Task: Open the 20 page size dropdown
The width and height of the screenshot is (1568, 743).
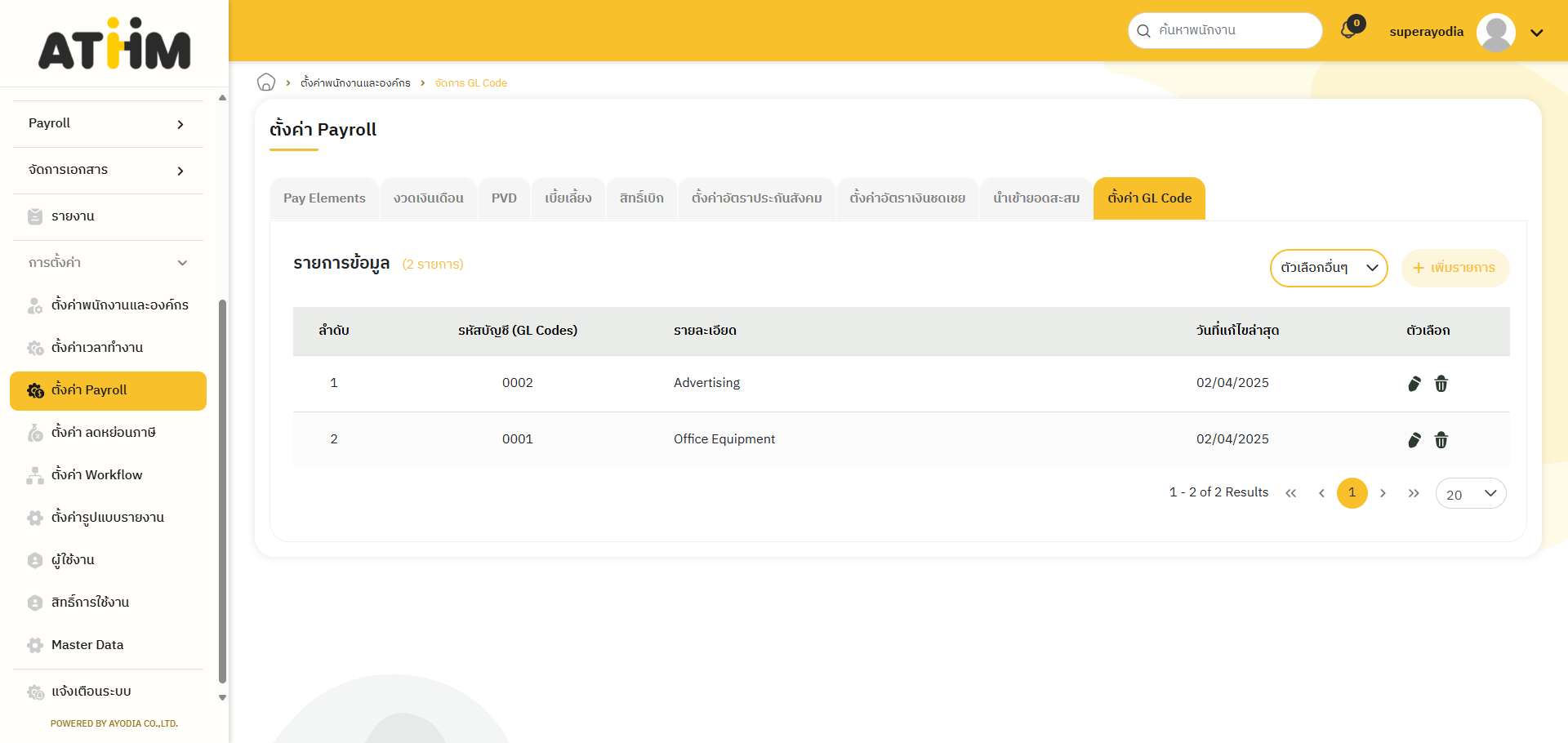Action: click(x=1471, y=493)
